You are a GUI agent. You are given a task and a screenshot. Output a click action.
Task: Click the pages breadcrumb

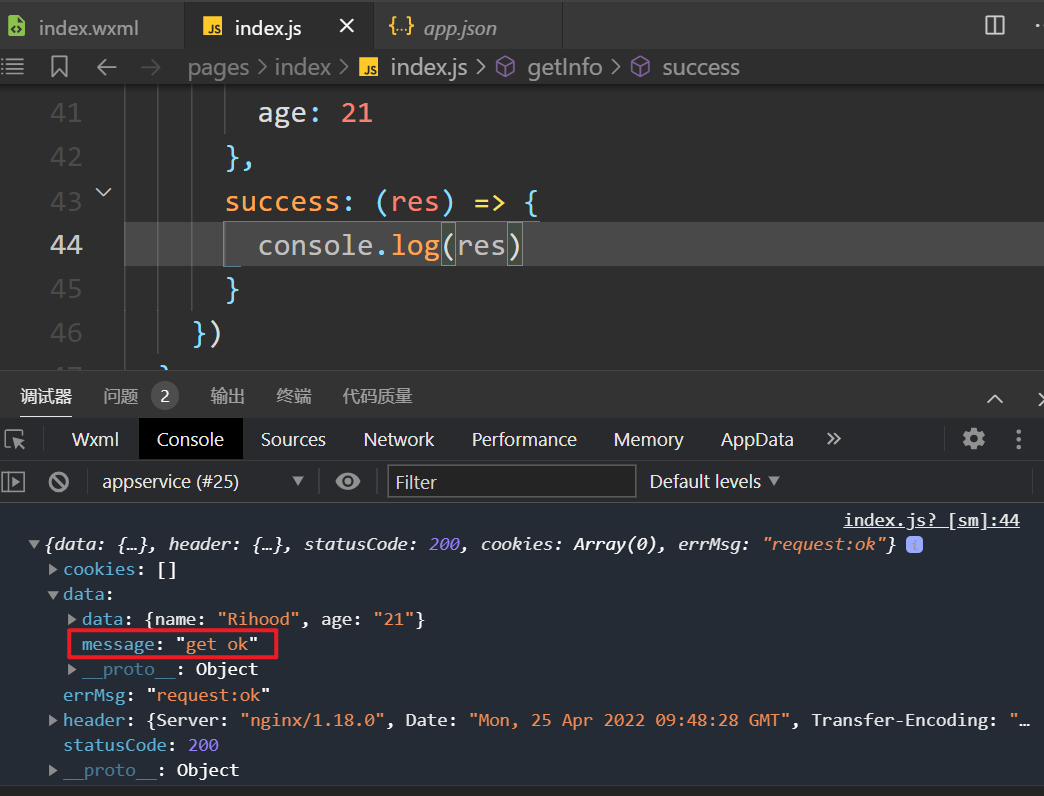218,67
